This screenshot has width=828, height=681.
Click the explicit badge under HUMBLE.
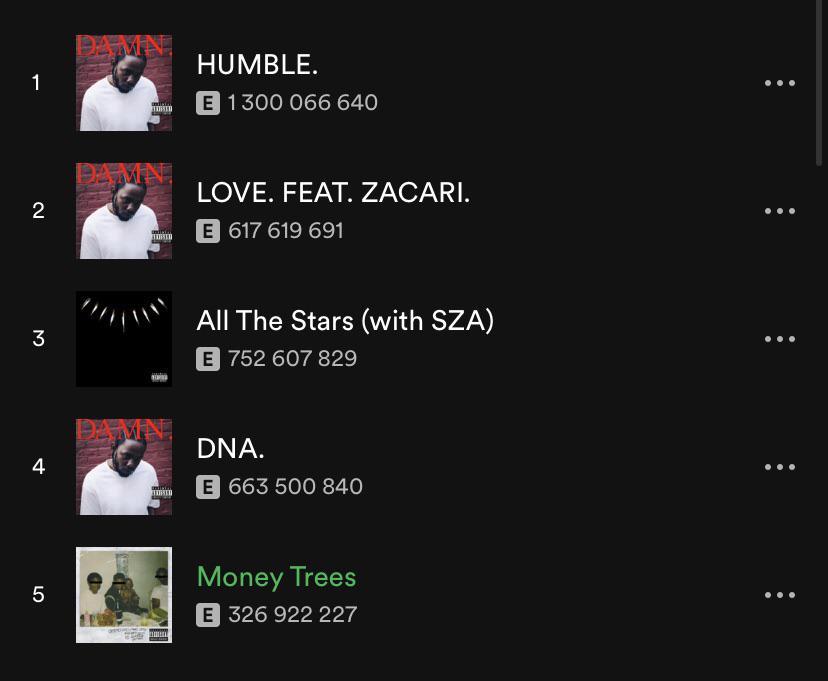coord(208,103)
